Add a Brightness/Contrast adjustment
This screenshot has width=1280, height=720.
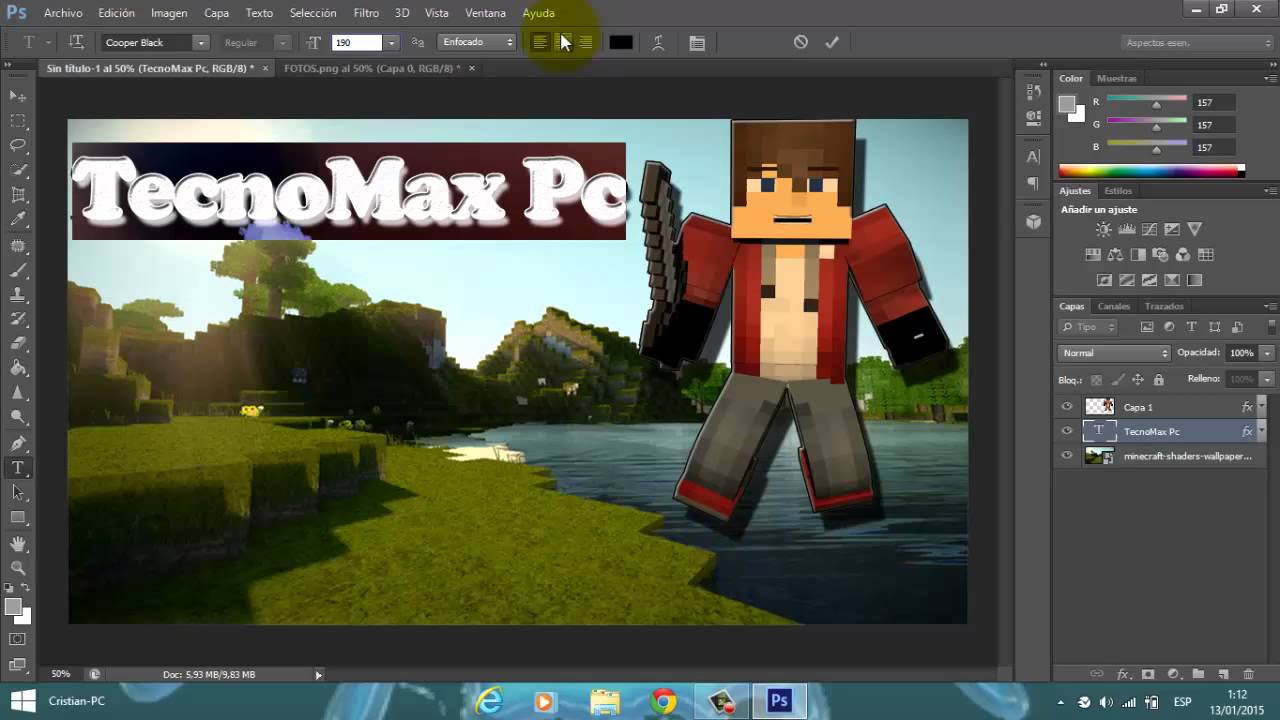[1103, 230]
